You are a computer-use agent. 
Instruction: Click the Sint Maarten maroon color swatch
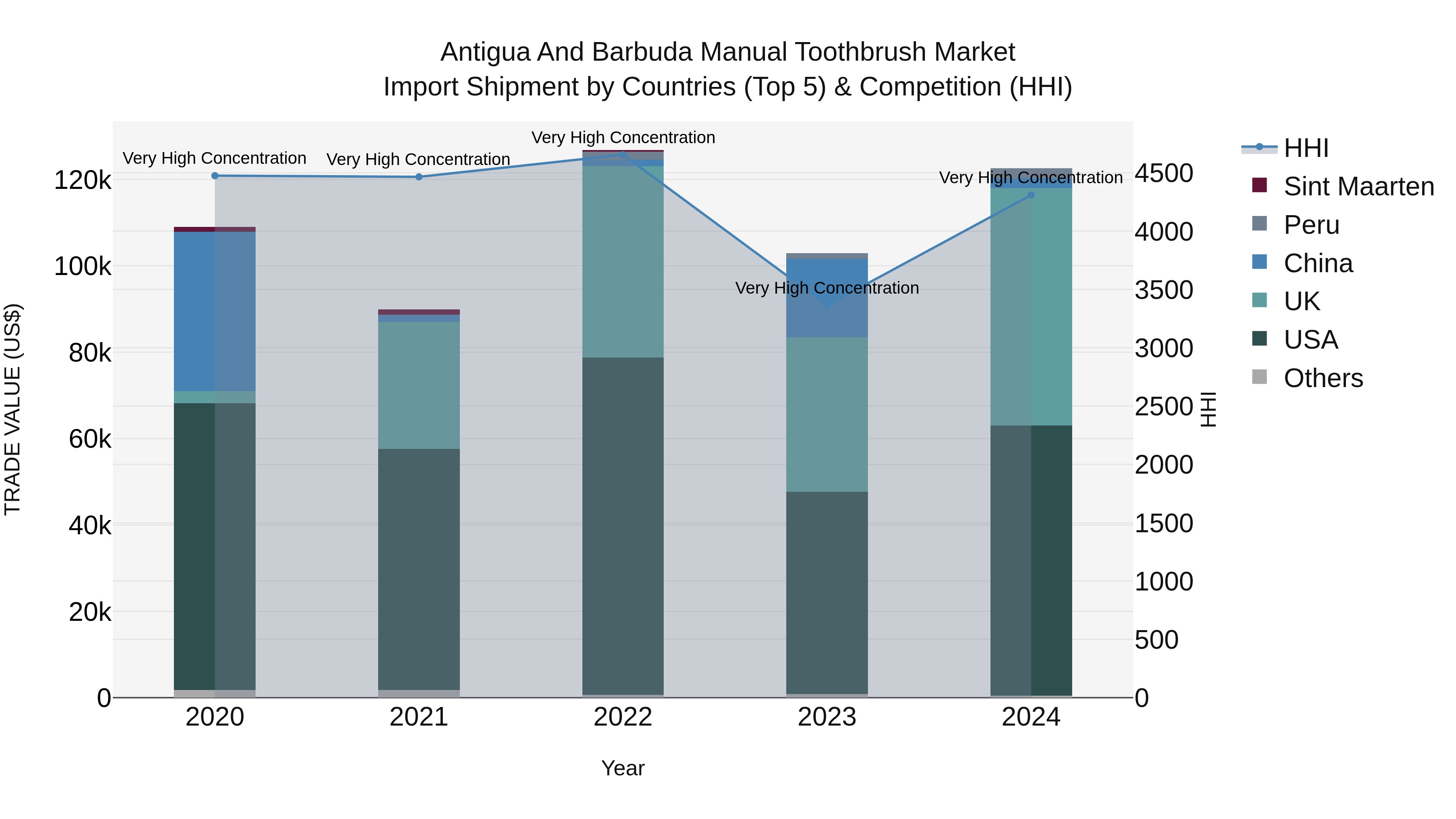point(1259,185)
